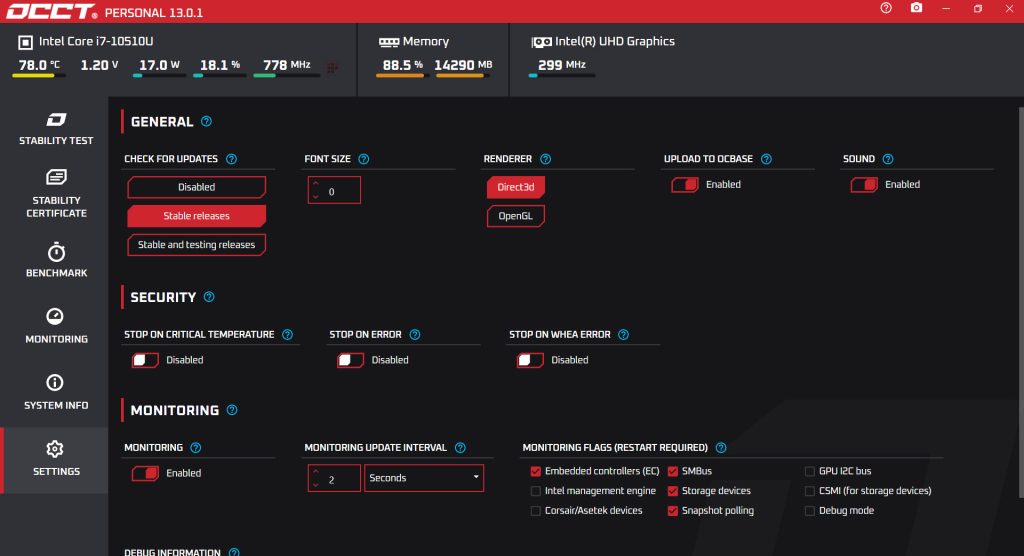Open help for the MONITORING section heading
This screenshot has width=1024, height=556.
(x=232, y=410)
